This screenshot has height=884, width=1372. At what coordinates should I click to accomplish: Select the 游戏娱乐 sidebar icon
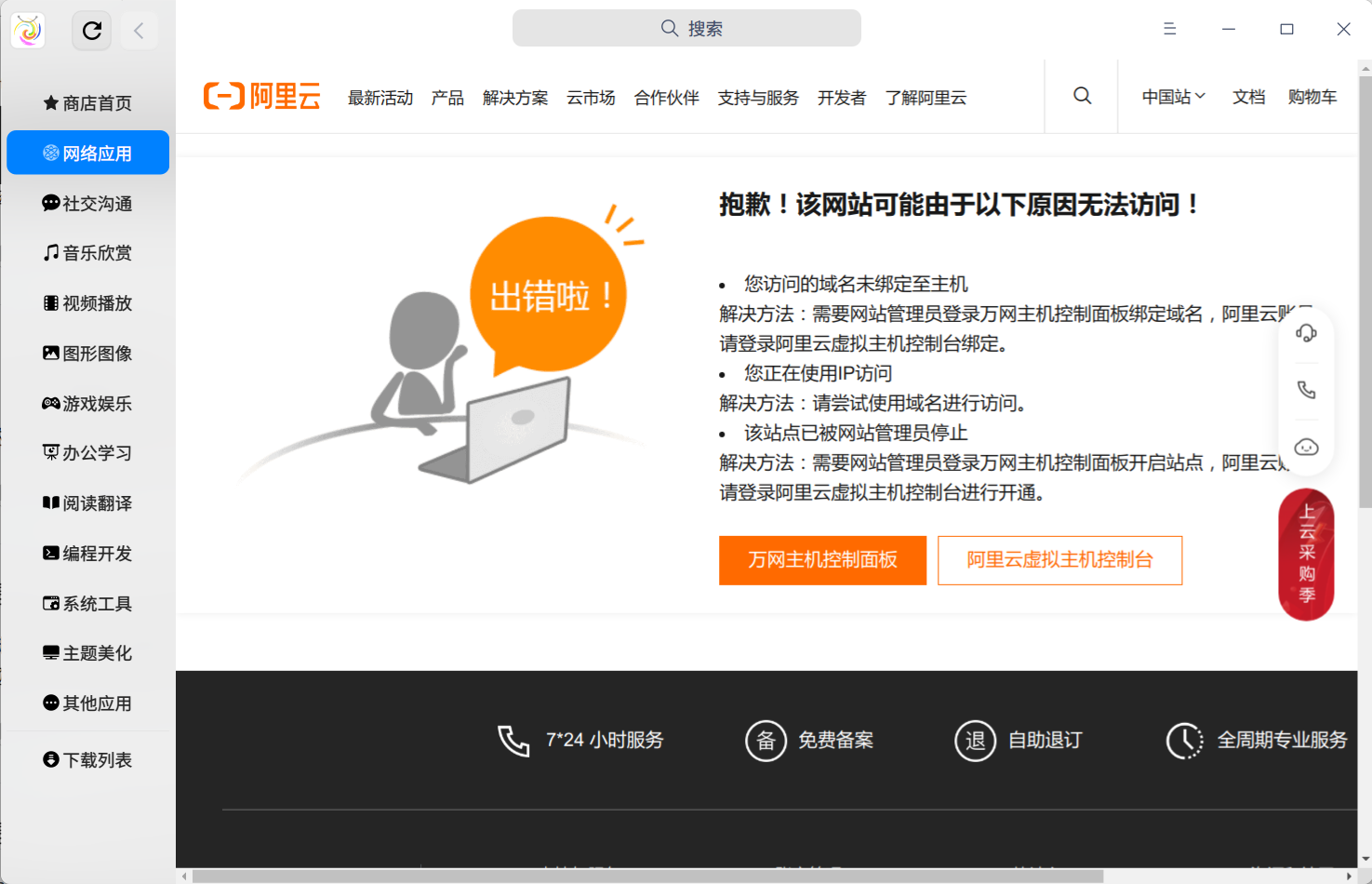(87, 403)
